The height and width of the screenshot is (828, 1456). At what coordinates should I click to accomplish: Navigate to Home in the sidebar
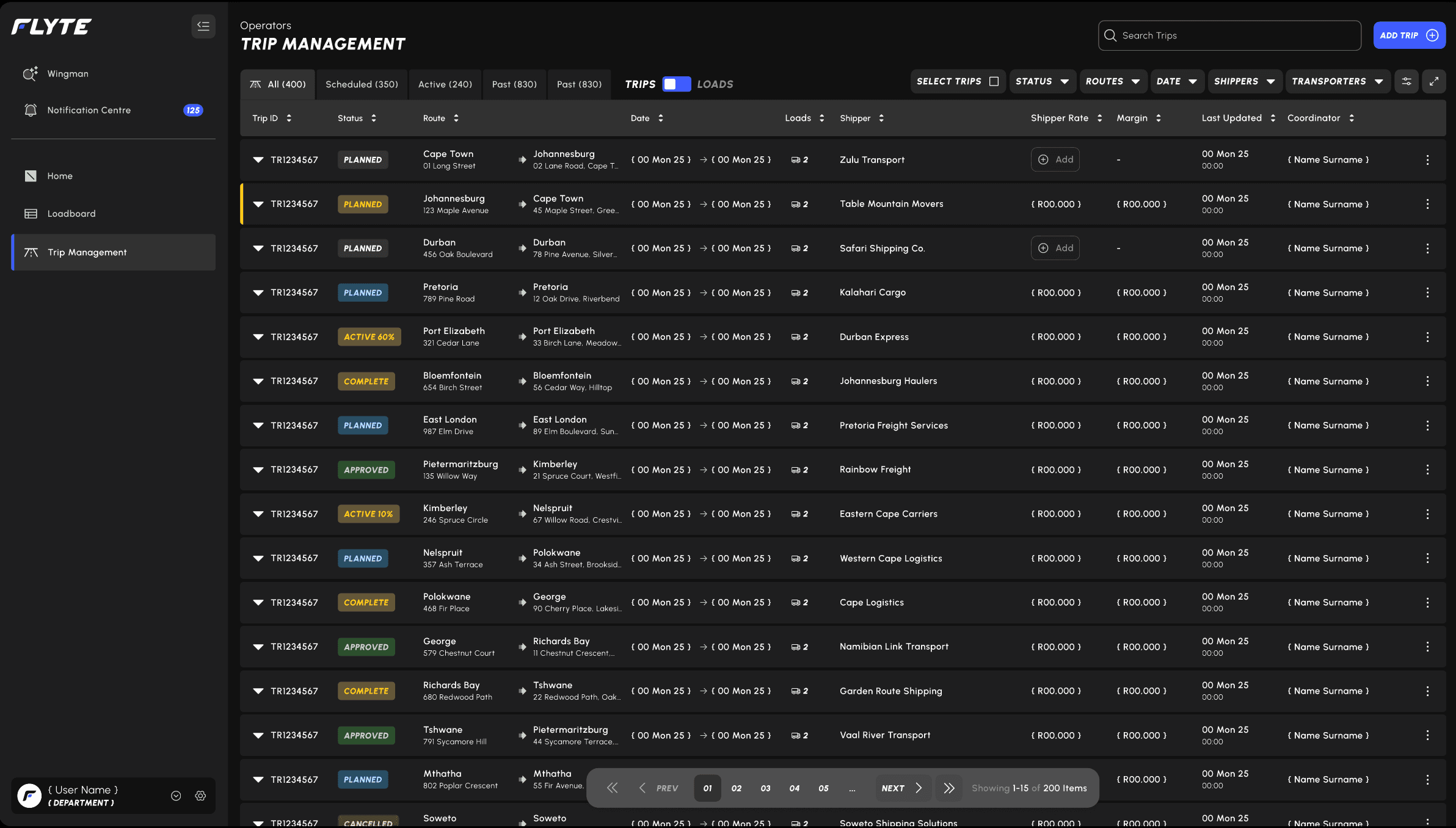coord(60,176)
